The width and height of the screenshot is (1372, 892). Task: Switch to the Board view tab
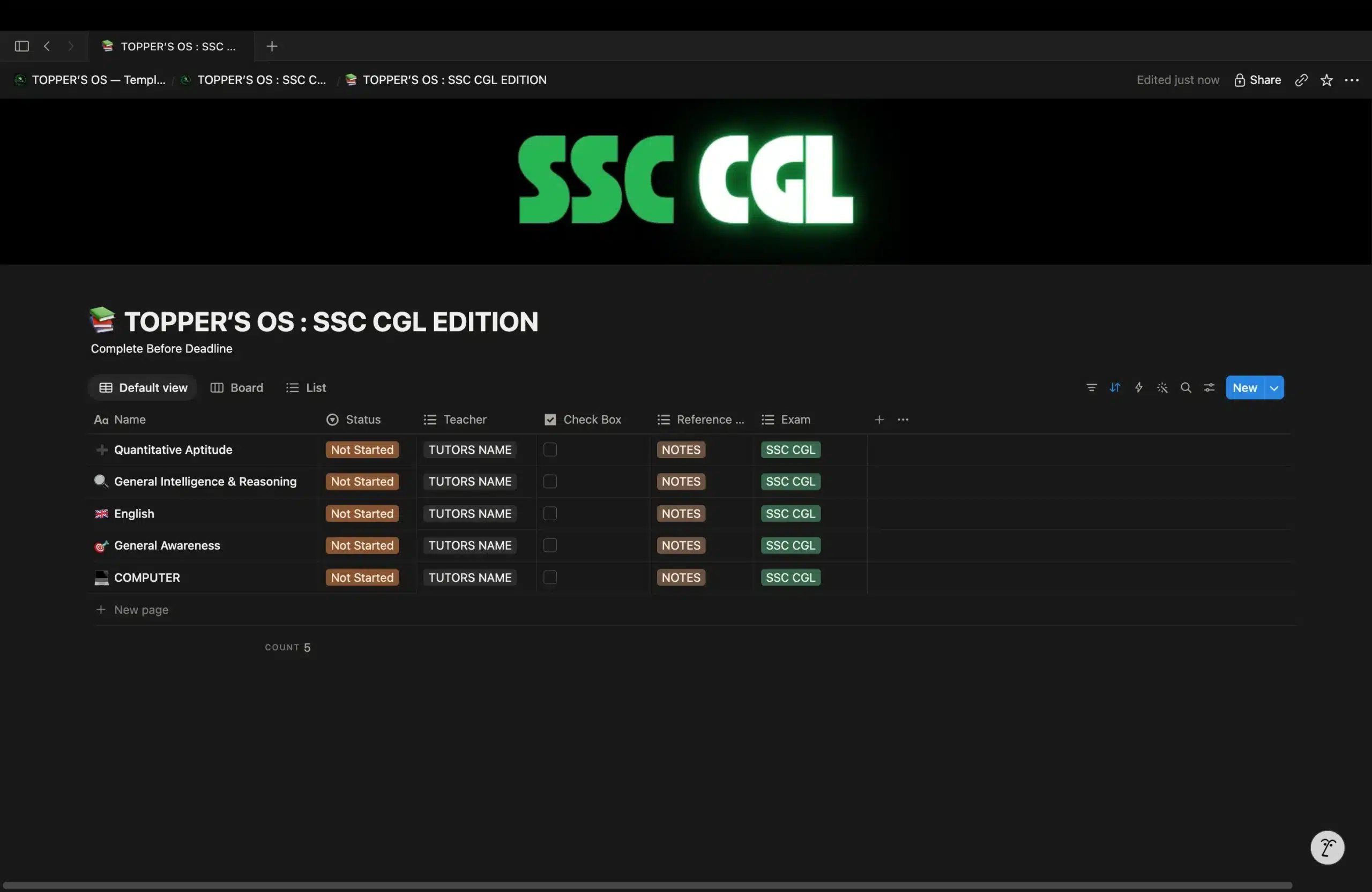tap(237, 388)
